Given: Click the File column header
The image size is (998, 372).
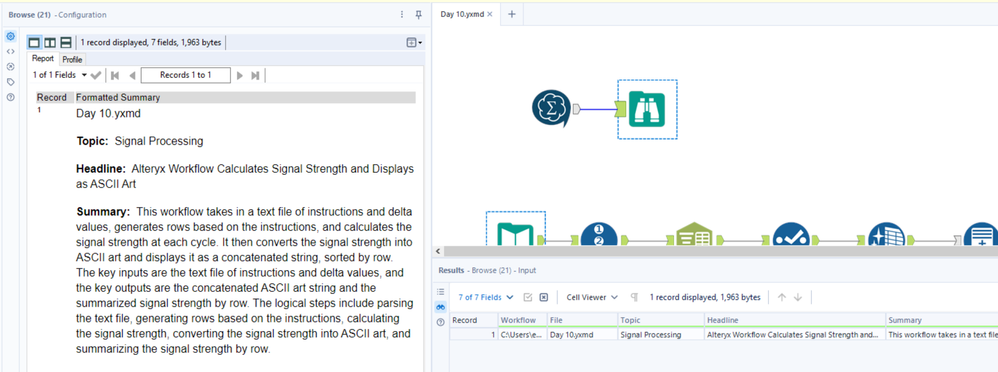Looking at the screenshot, I should point(582,320).
